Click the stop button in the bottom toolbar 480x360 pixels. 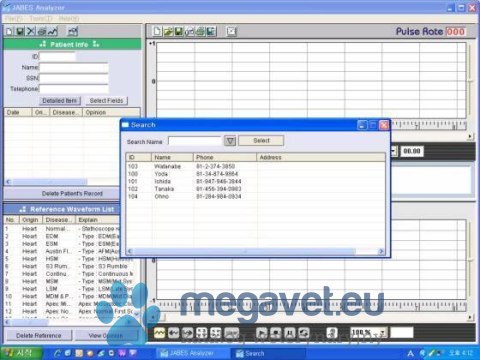pos(276,332)
